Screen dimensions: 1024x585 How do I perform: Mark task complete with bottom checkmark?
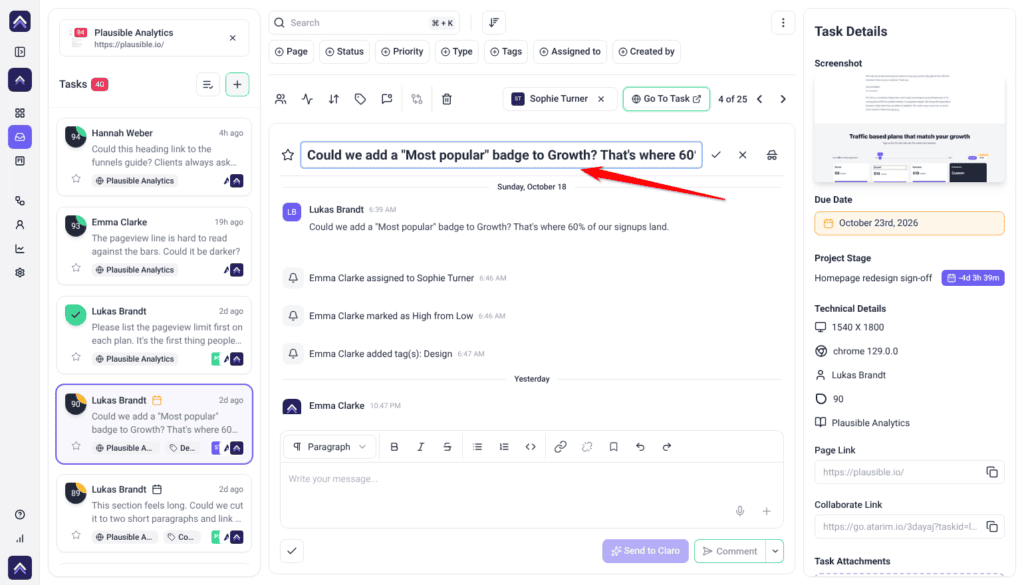(x=292, y=551)
